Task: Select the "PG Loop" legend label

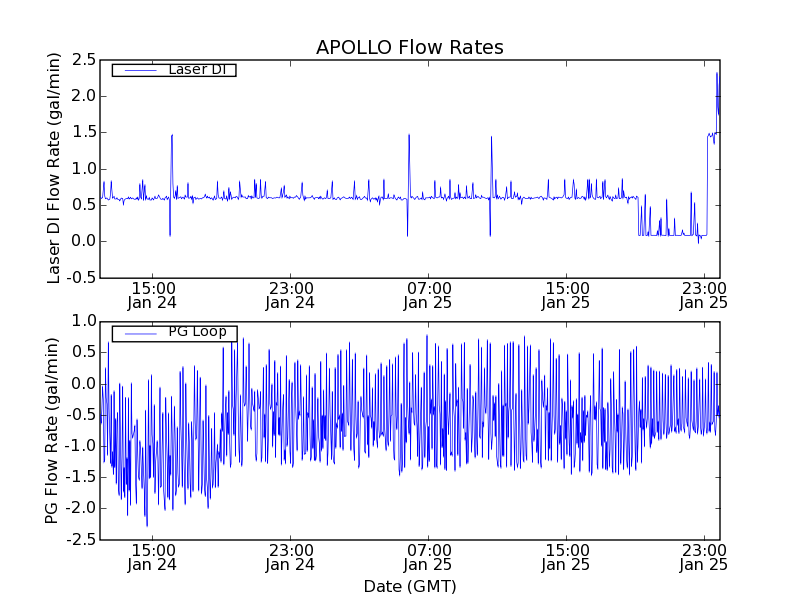Action: tap(197, 332)
